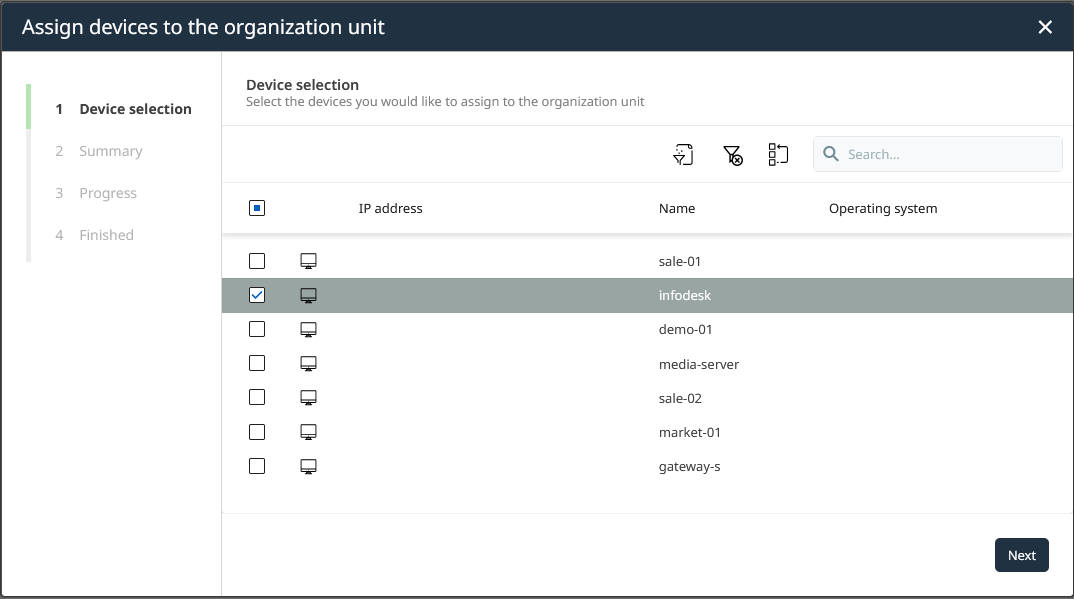Click the Finished step in the sidebar
The image size is (1074, 599).
coord(106,234)
